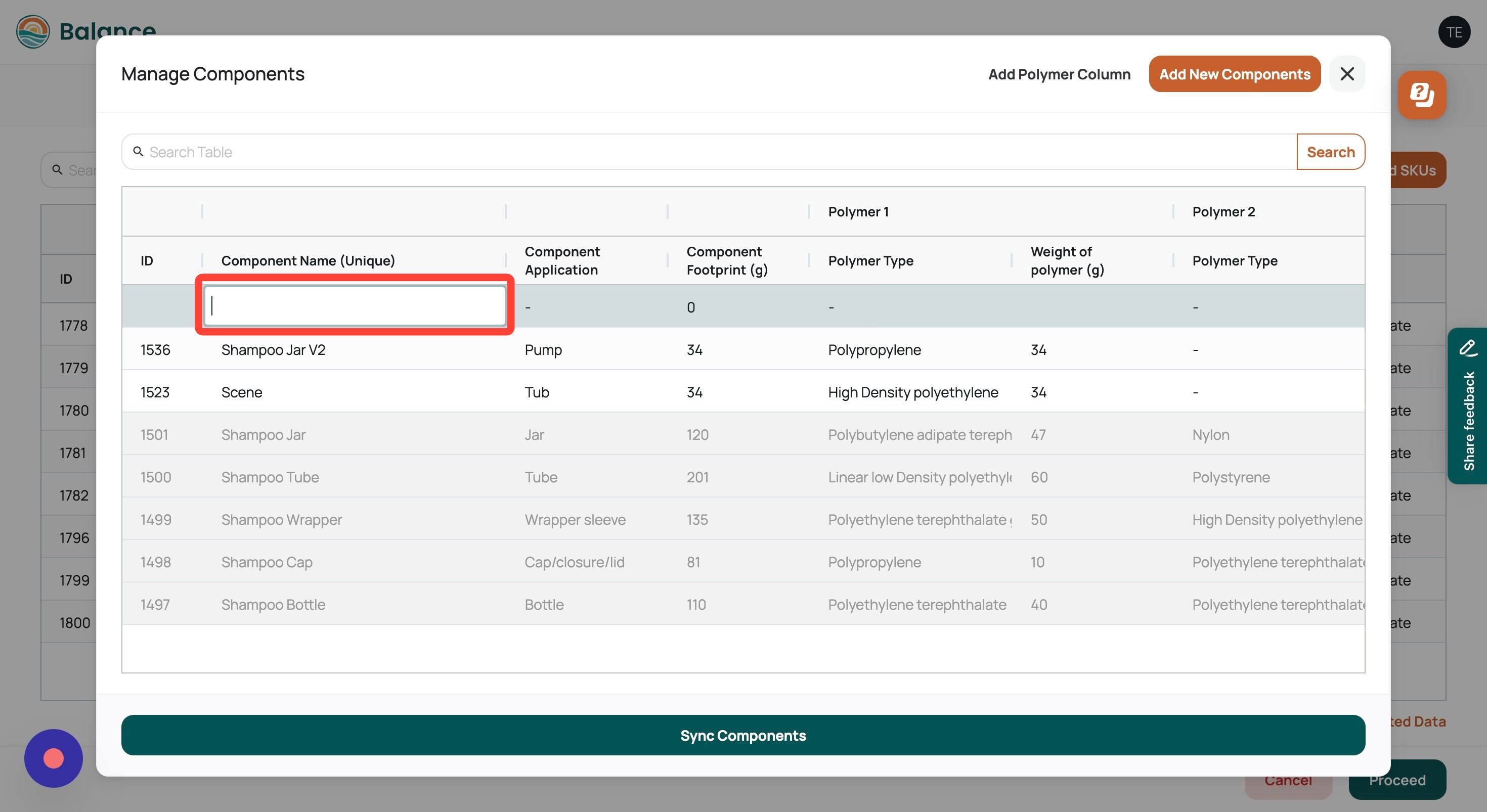Click the Polystyrene polymer 2 cell
Screen dimensions: 1487x812
[1231, 477]
